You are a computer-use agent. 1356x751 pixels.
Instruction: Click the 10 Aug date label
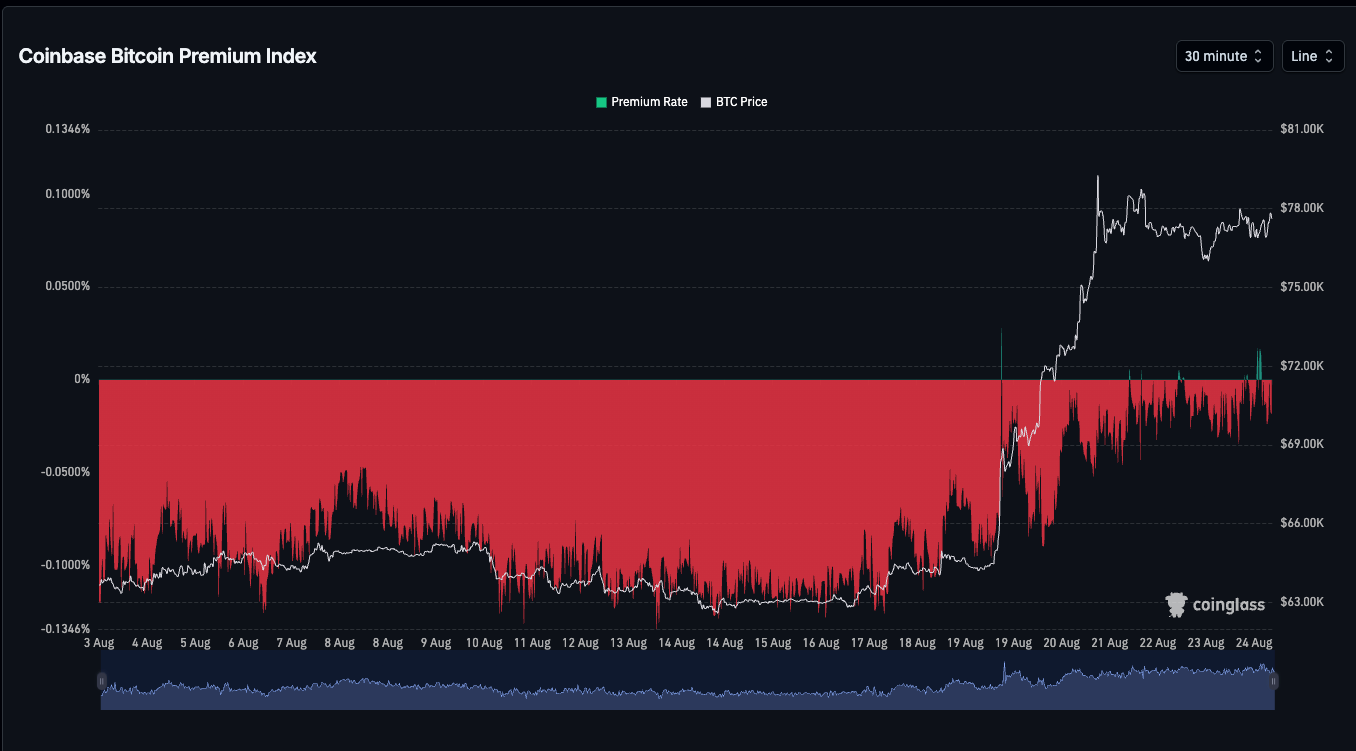coord(484,643)
